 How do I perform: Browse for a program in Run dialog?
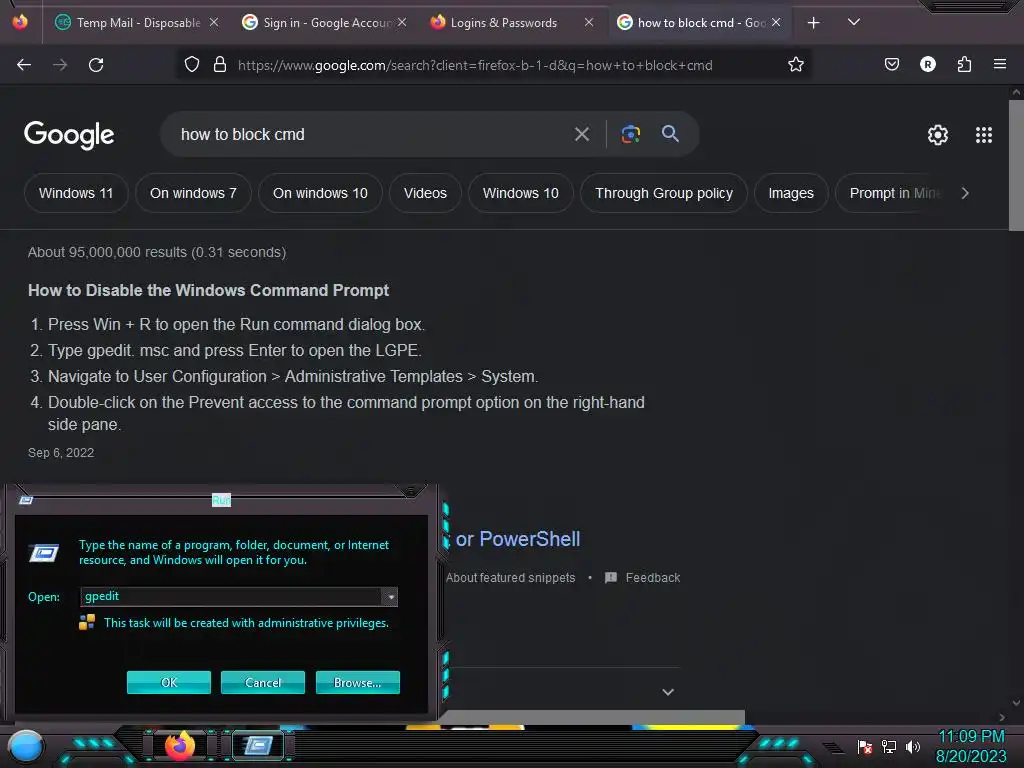click(357, 682)
